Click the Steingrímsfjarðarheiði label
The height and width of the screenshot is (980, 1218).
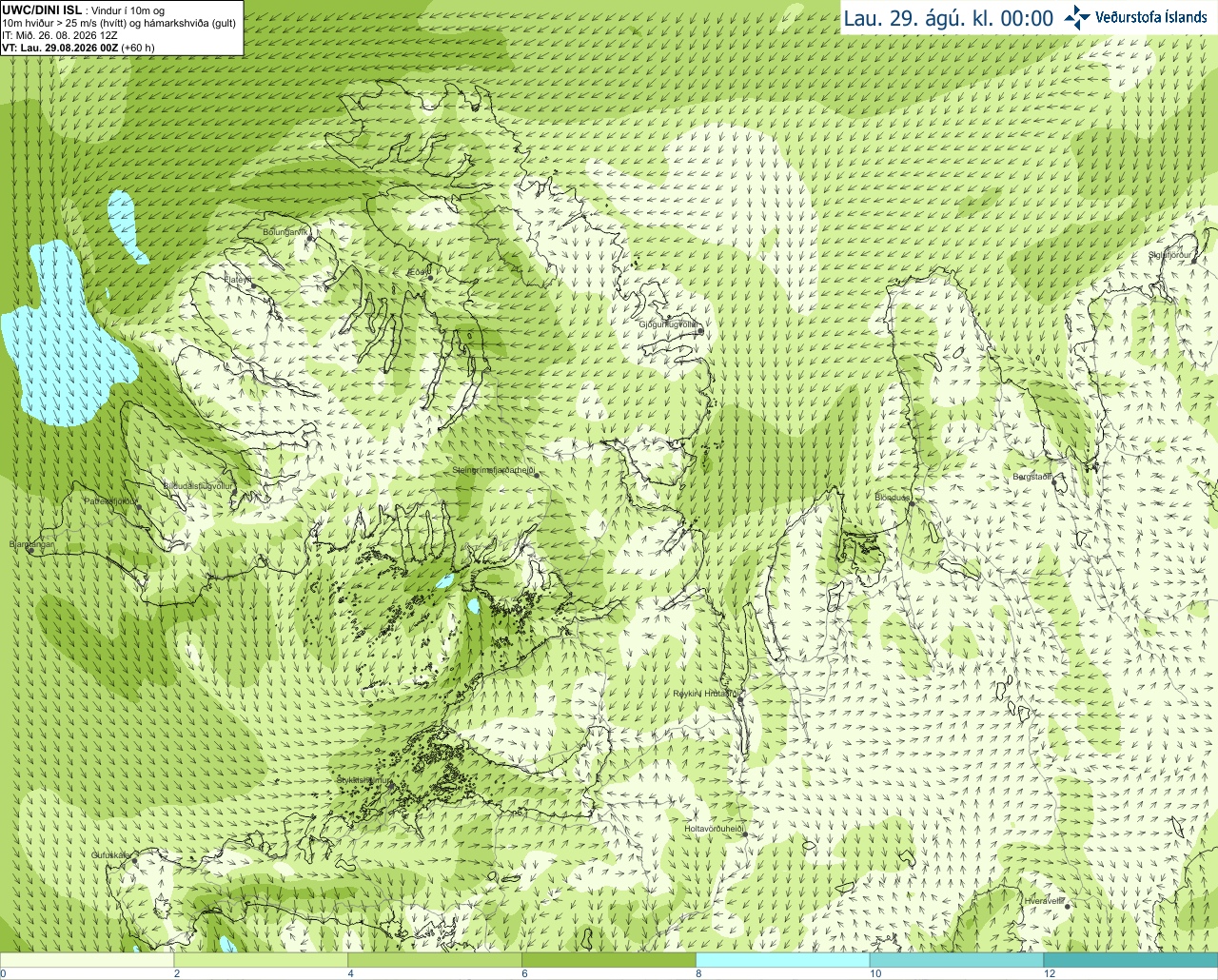(x=492, y=470)
